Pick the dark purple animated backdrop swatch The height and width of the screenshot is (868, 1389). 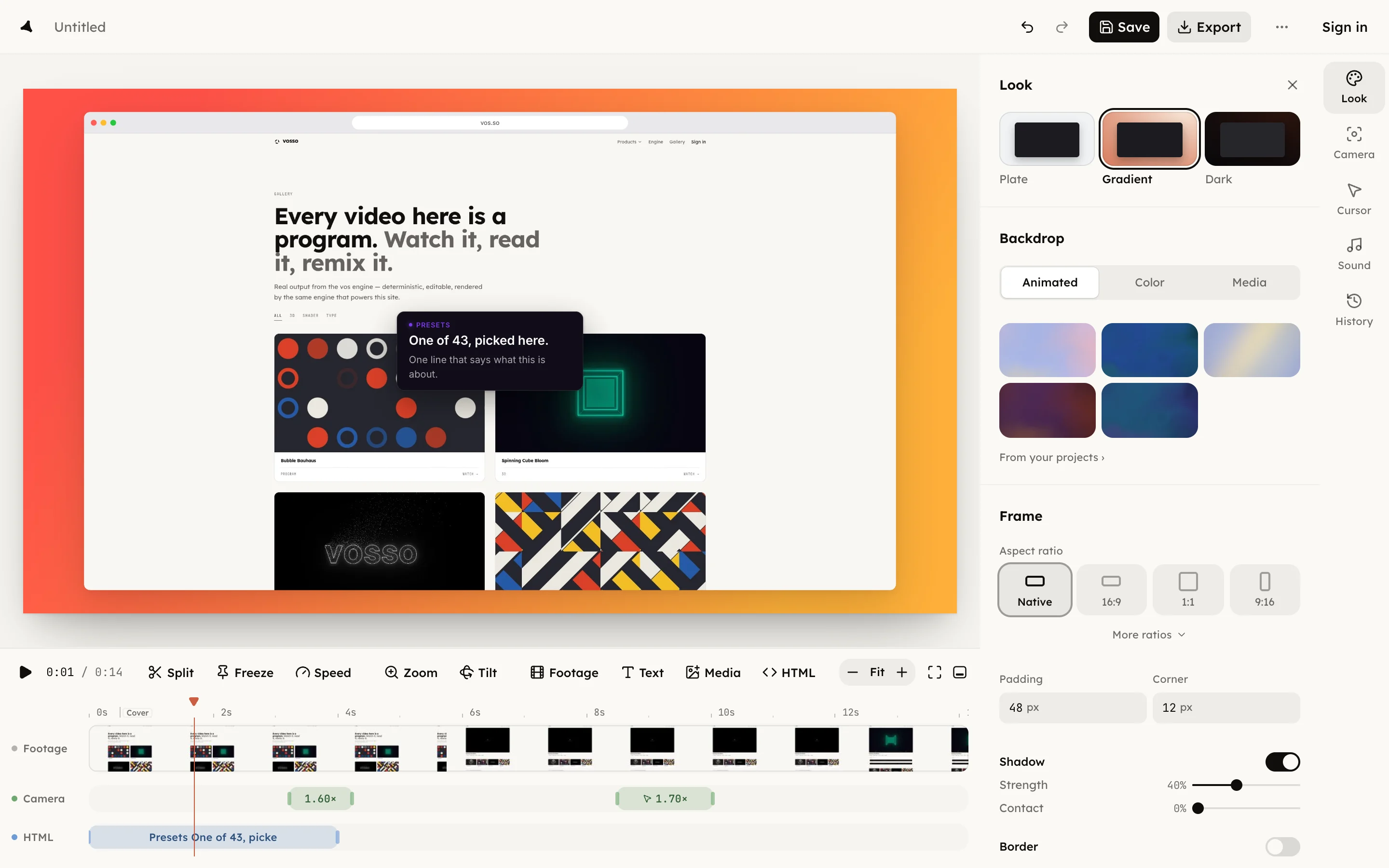click(x=1047, y=410)
